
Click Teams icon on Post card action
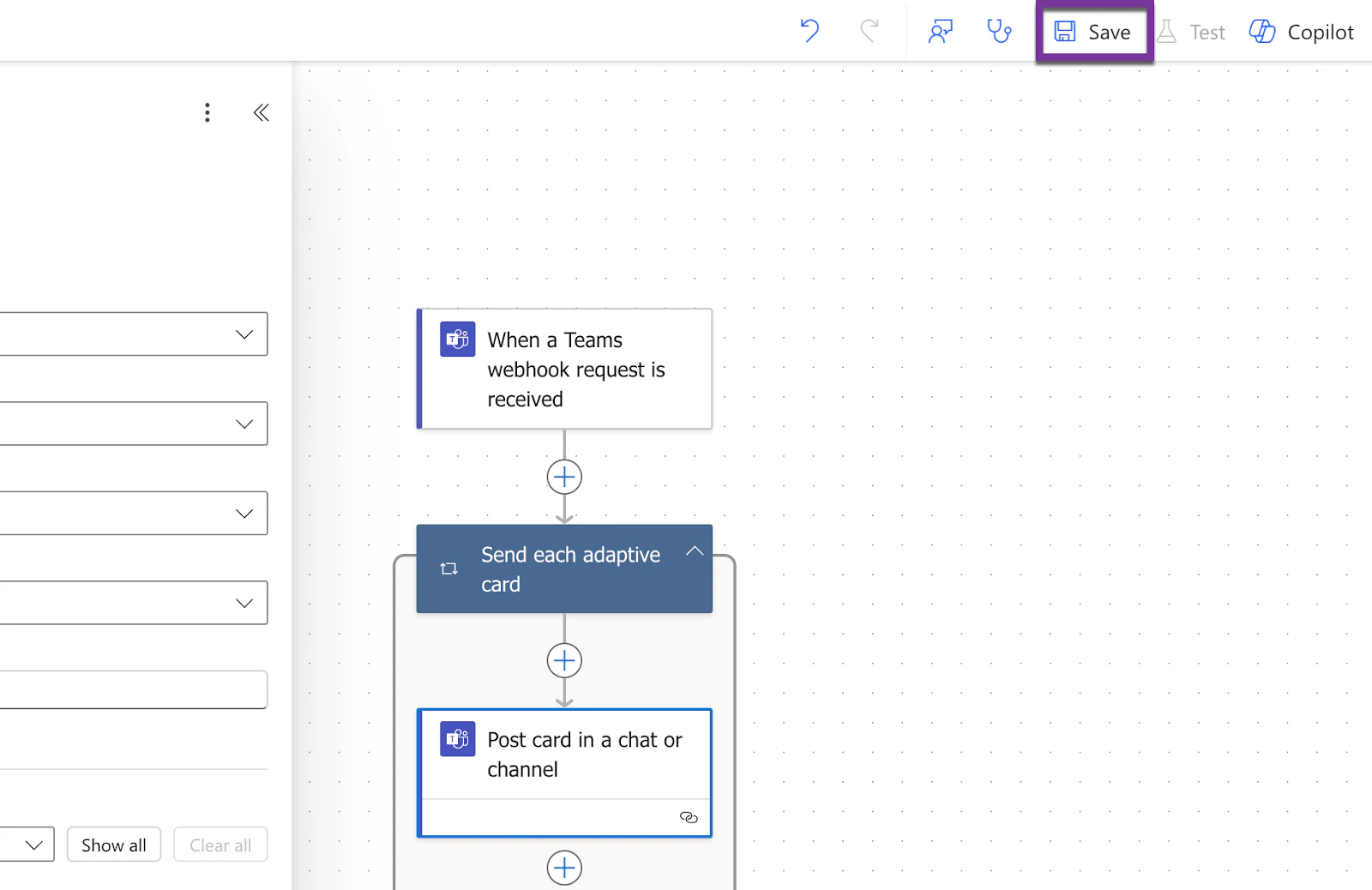(x=457, y=739)
